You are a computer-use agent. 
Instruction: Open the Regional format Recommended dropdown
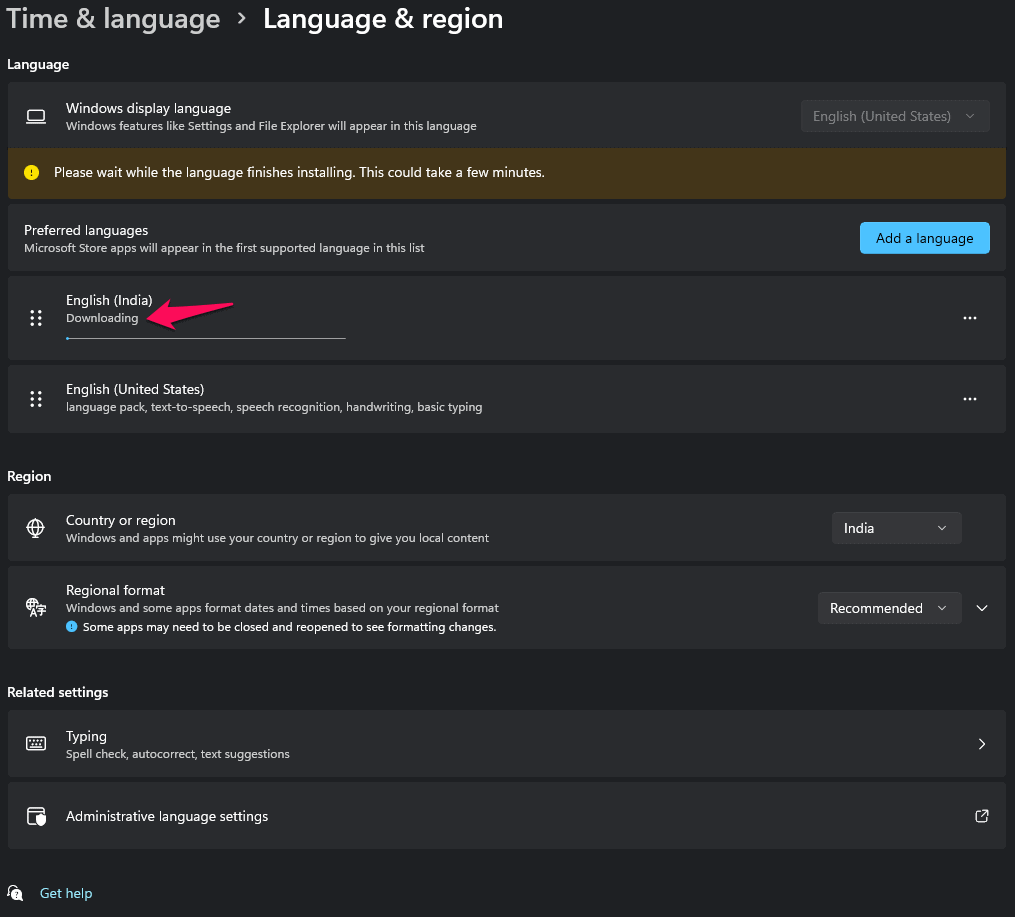[x=888, y=608]
